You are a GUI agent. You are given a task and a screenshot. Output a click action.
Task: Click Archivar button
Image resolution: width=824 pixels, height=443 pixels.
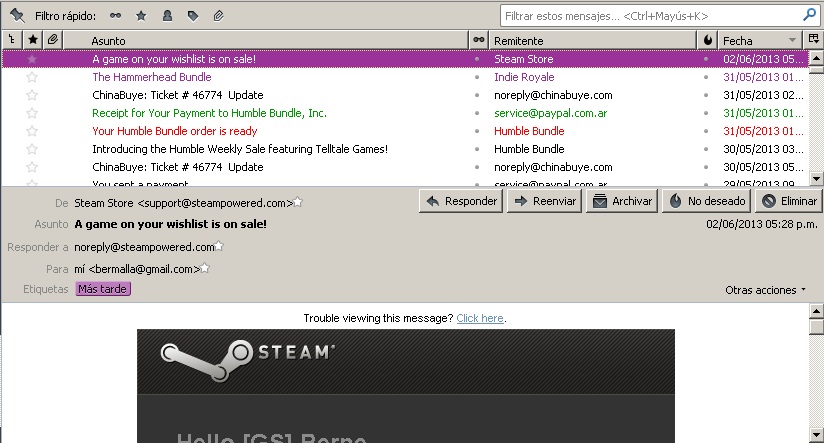[x=622, y=201]
